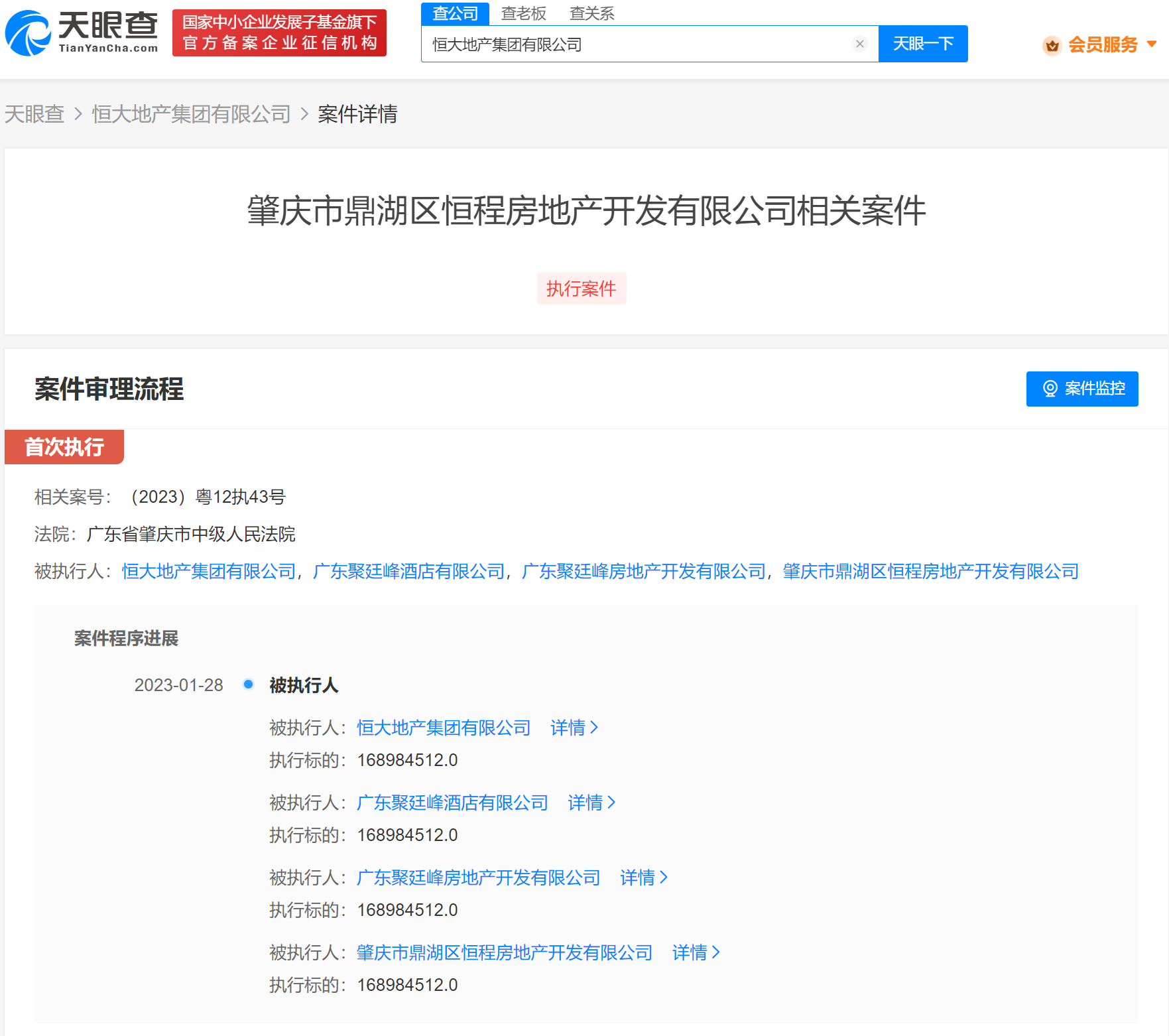
Task: Select the 首次执行 stage tag
Action: click(x=64, y=447)
